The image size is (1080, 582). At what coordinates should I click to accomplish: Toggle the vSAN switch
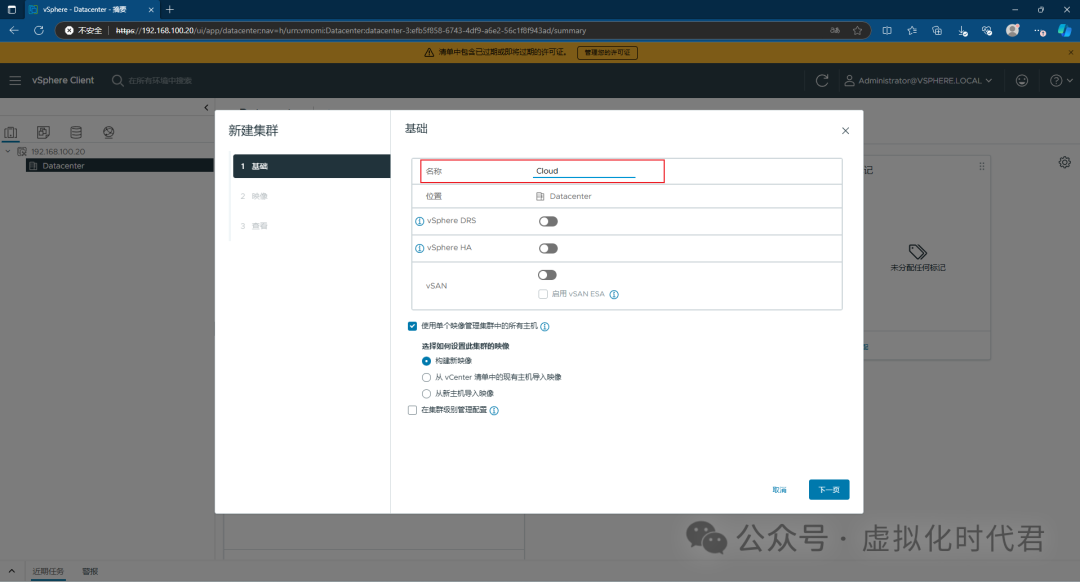coord(548,275)
